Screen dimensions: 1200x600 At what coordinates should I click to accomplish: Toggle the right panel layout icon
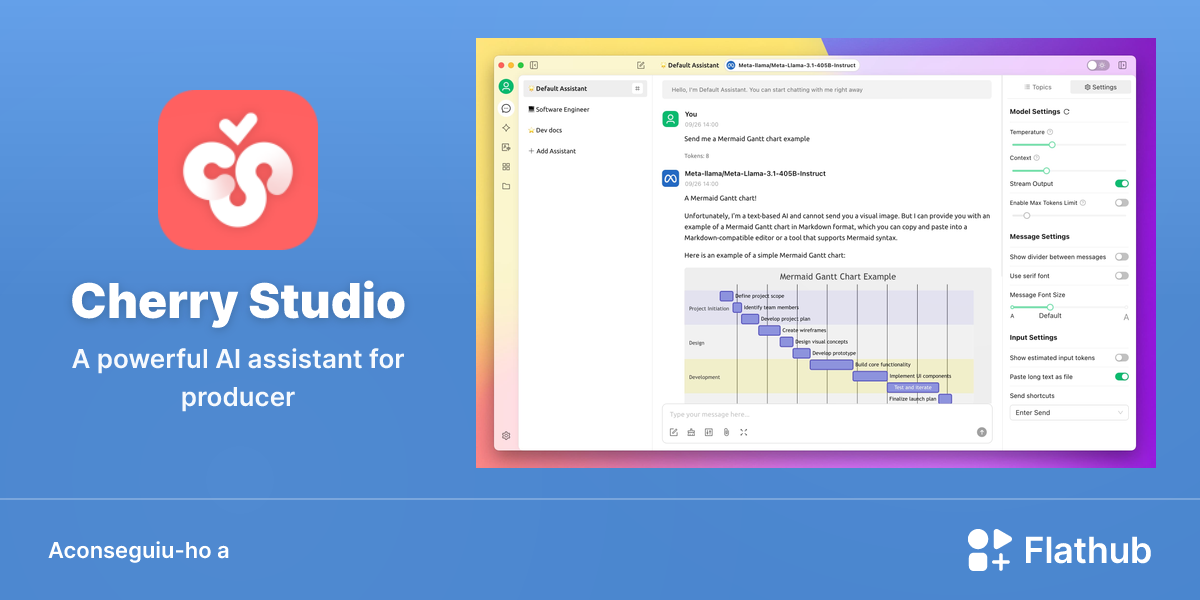(1123, 65)
